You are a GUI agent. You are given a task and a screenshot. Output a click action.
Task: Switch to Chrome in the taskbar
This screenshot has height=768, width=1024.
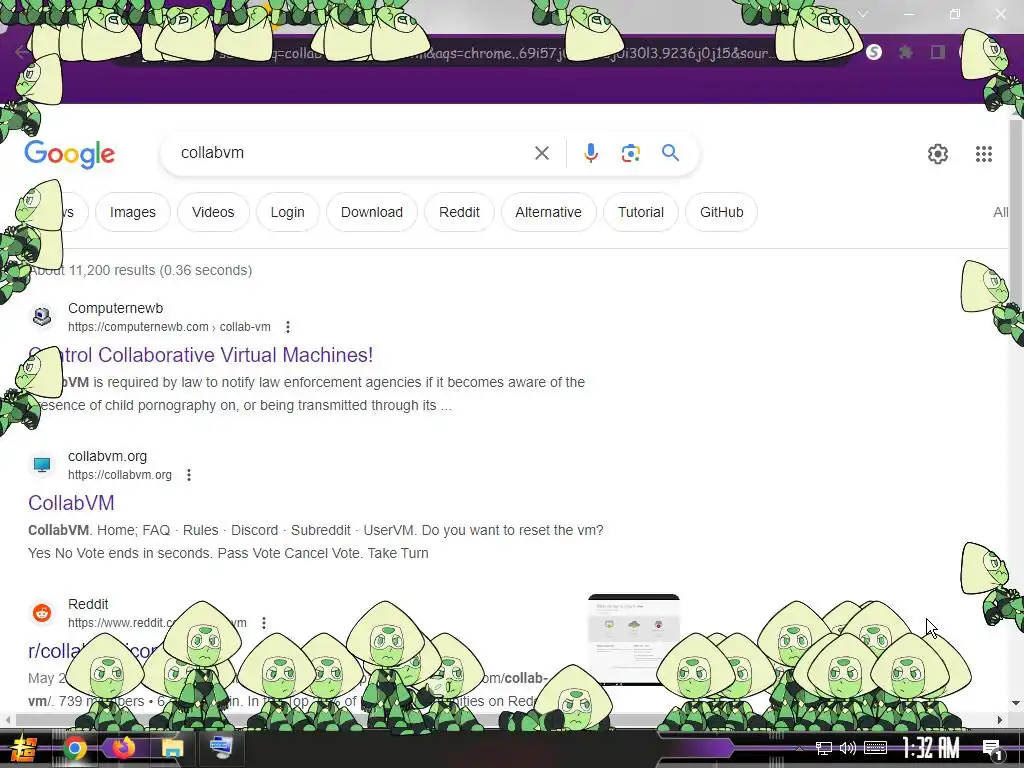click(74, 748)
